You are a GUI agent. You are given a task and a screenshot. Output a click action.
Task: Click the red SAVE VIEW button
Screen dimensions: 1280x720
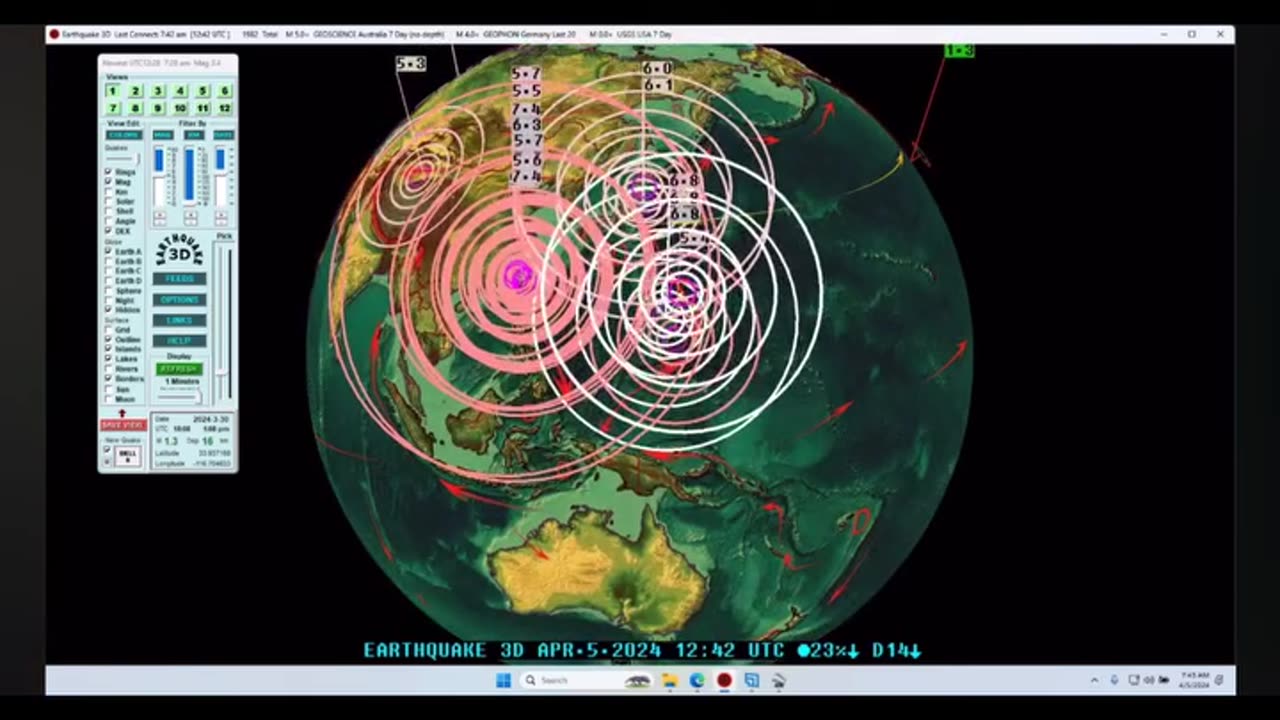click(123, 425)
